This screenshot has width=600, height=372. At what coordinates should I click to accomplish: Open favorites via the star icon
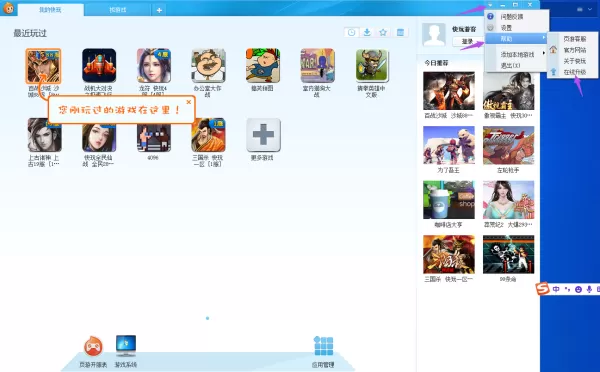pyautogui.click(x=383, y=33)
